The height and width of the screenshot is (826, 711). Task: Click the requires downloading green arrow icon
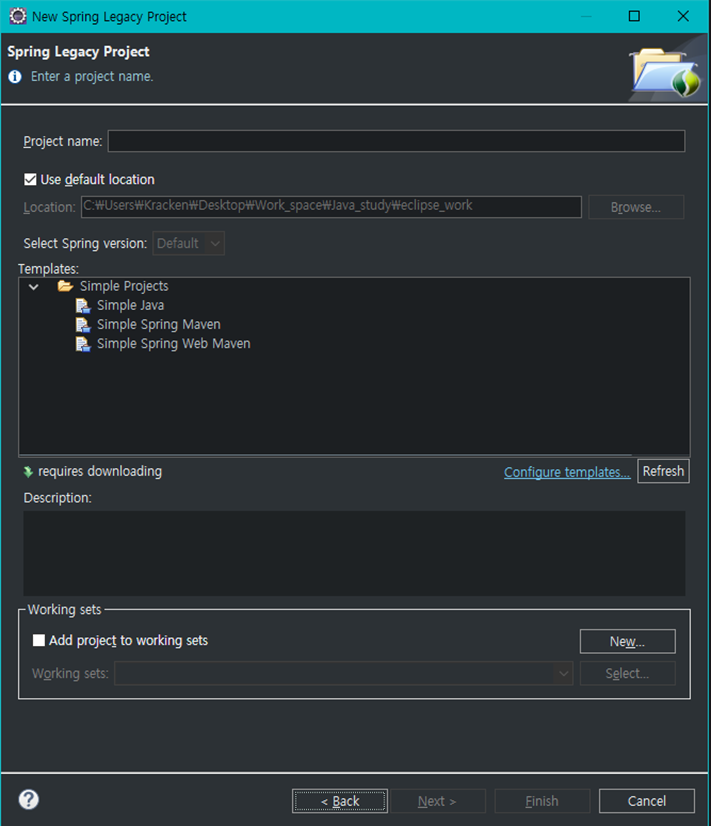28,471
